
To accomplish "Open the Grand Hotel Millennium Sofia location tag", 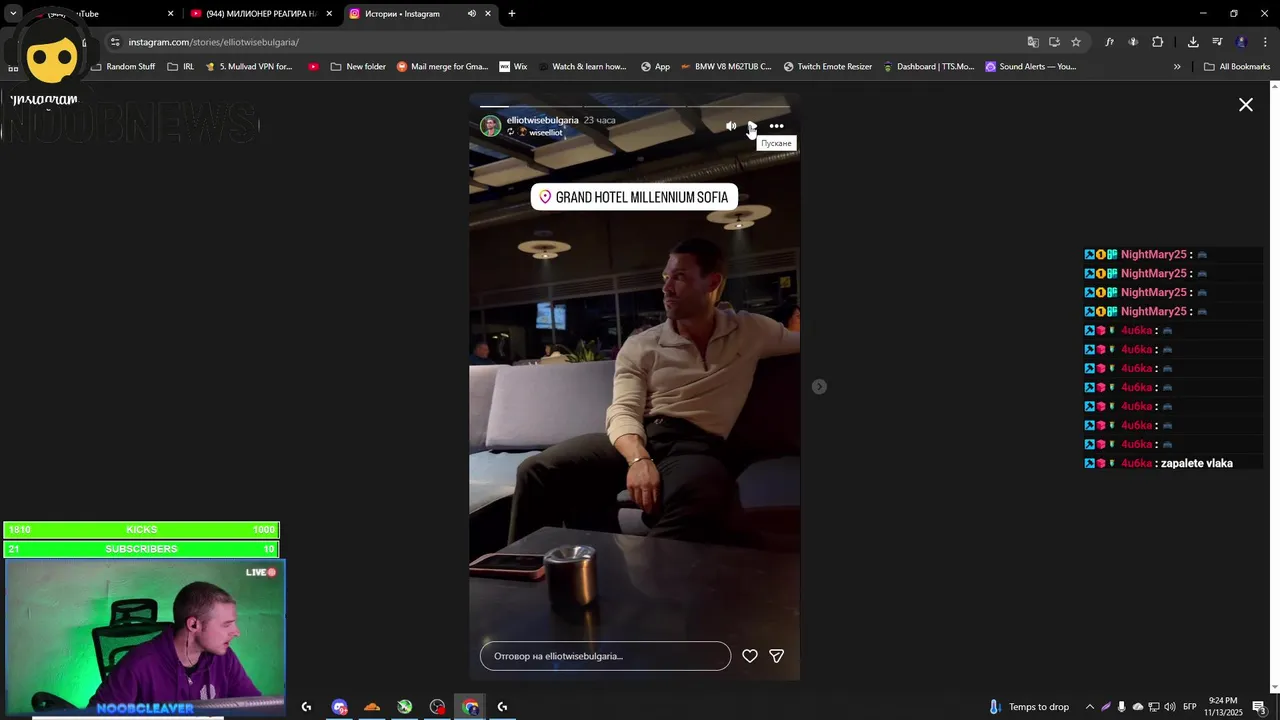I will (634, 197).
